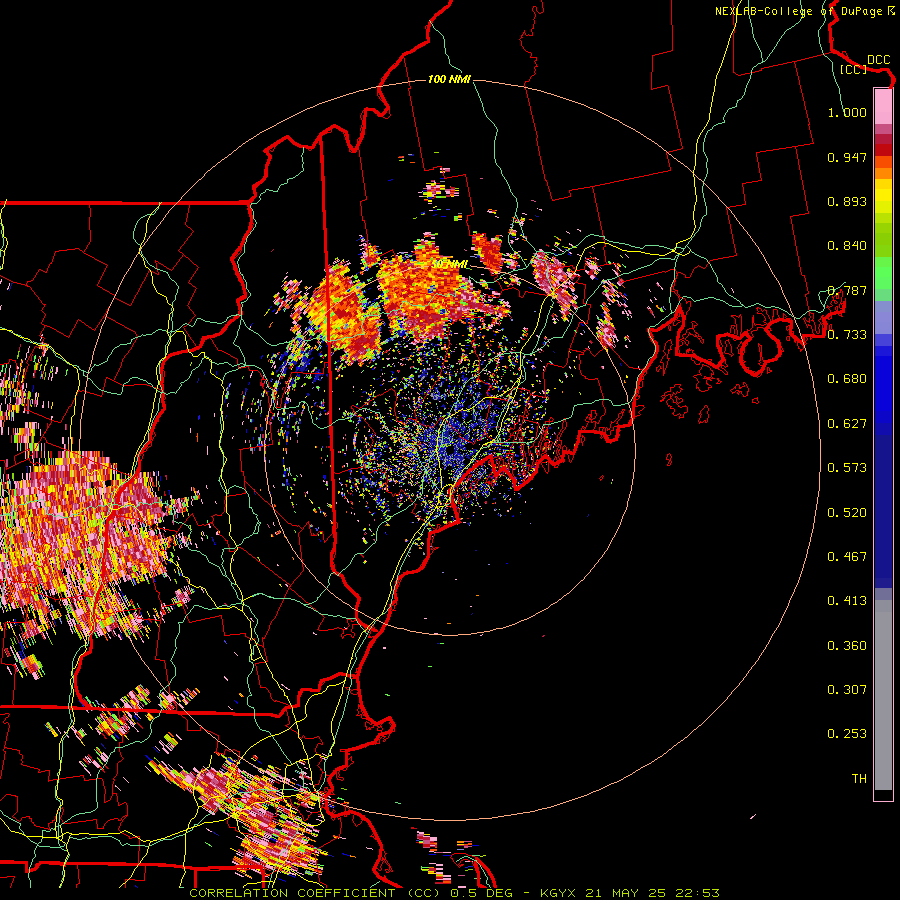Click the 0.947 scale value

point(847,157)
